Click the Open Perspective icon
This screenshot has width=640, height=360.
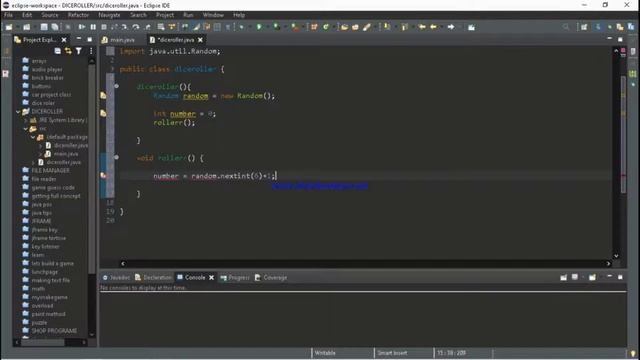(584, 27)
